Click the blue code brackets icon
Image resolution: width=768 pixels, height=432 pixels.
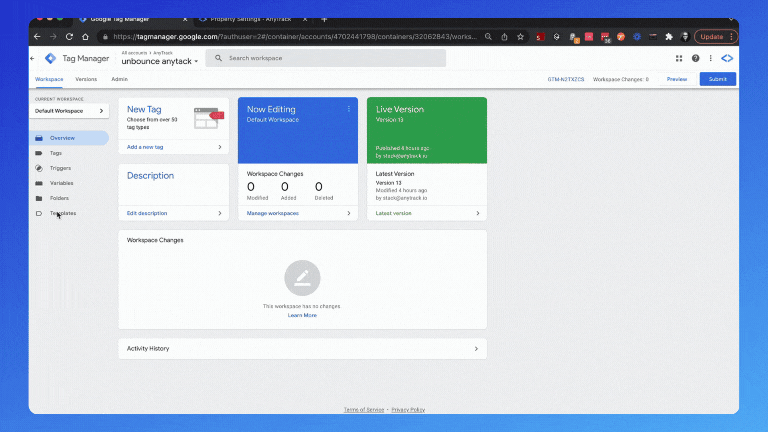[x=727, y=58]
